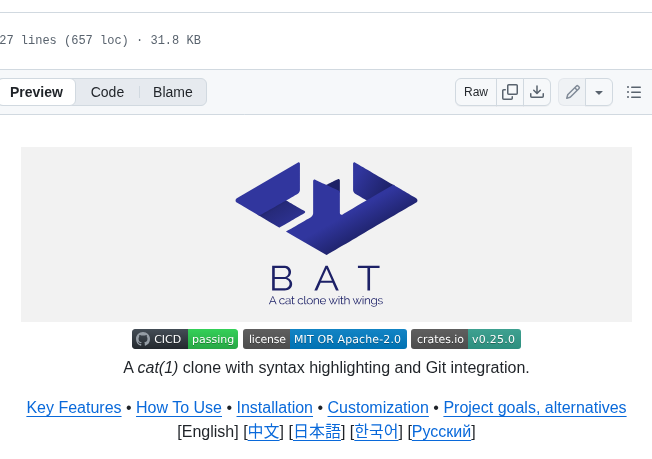This screenshot has width=652, height=459.
Task: Select the '31.8 KB' file size text
Action: (x=175, y=40)
